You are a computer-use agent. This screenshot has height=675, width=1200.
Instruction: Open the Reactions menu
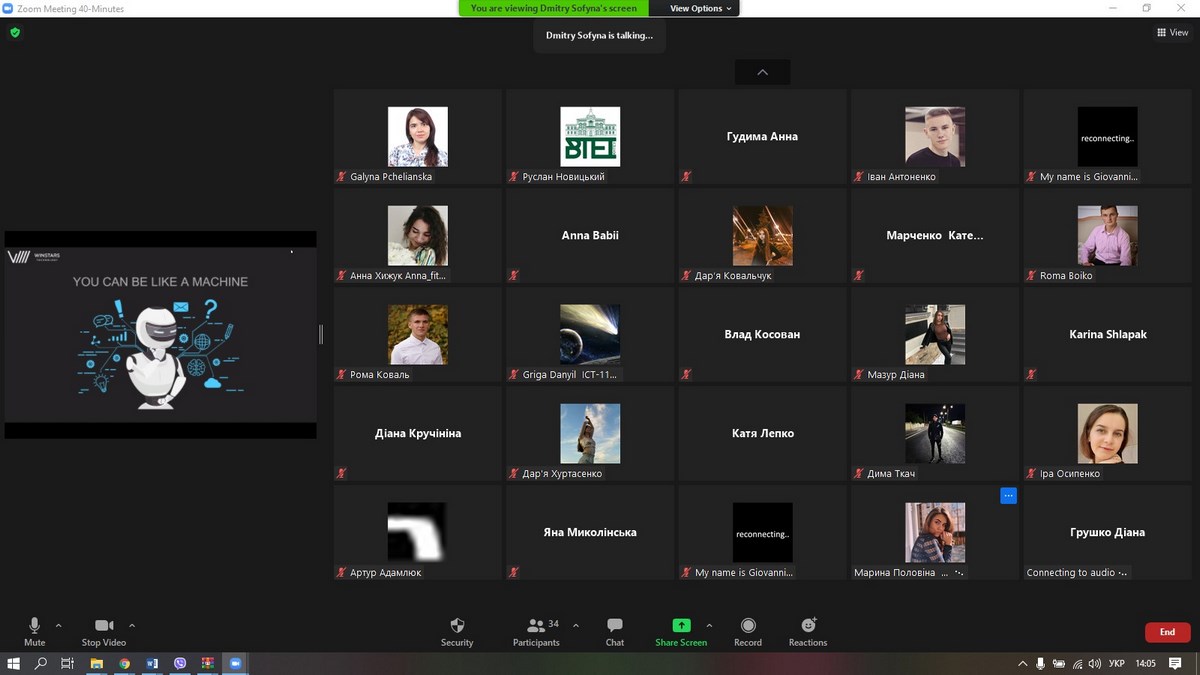pyautogui.click(x=808, y=630)
